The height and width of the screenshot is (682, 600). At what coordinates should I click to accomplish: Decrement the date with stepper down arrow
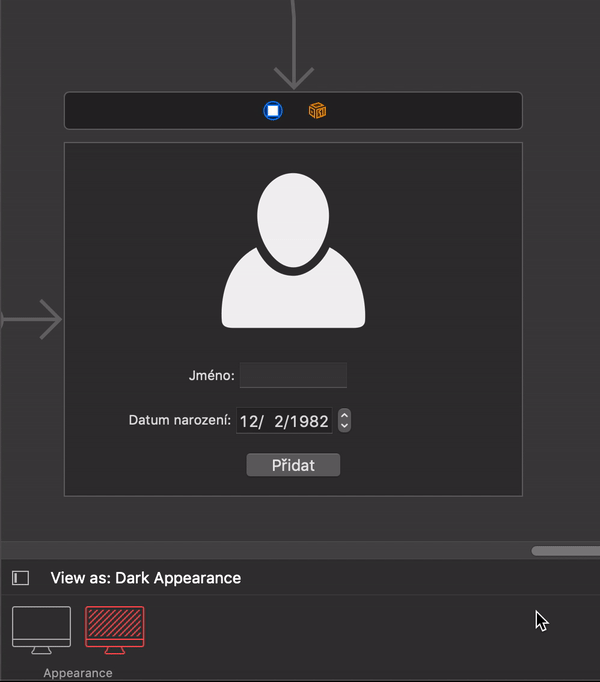(x=344, y=426)
